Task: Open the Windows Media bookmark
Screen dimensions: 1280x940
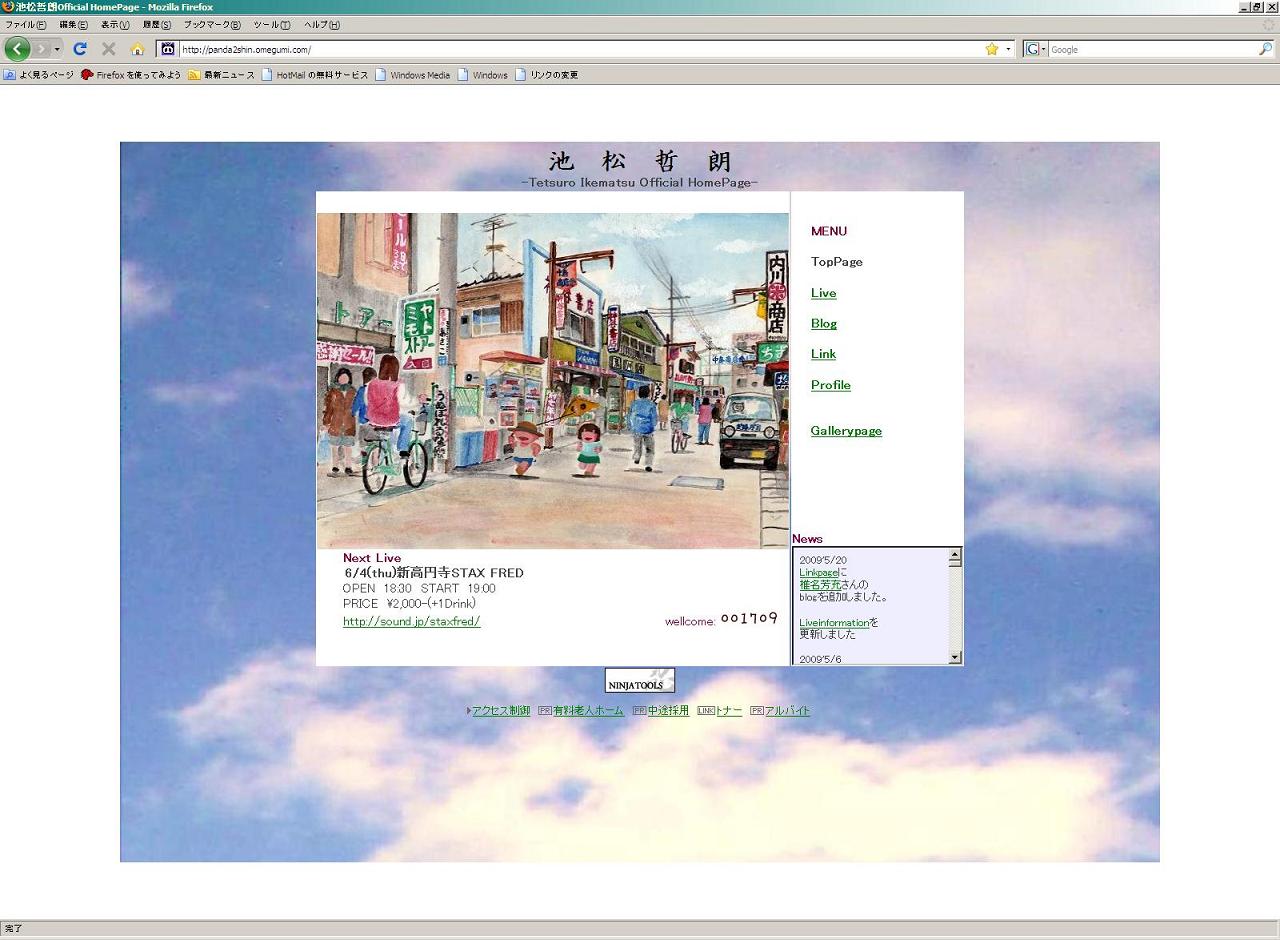Action: click(413, 75)
